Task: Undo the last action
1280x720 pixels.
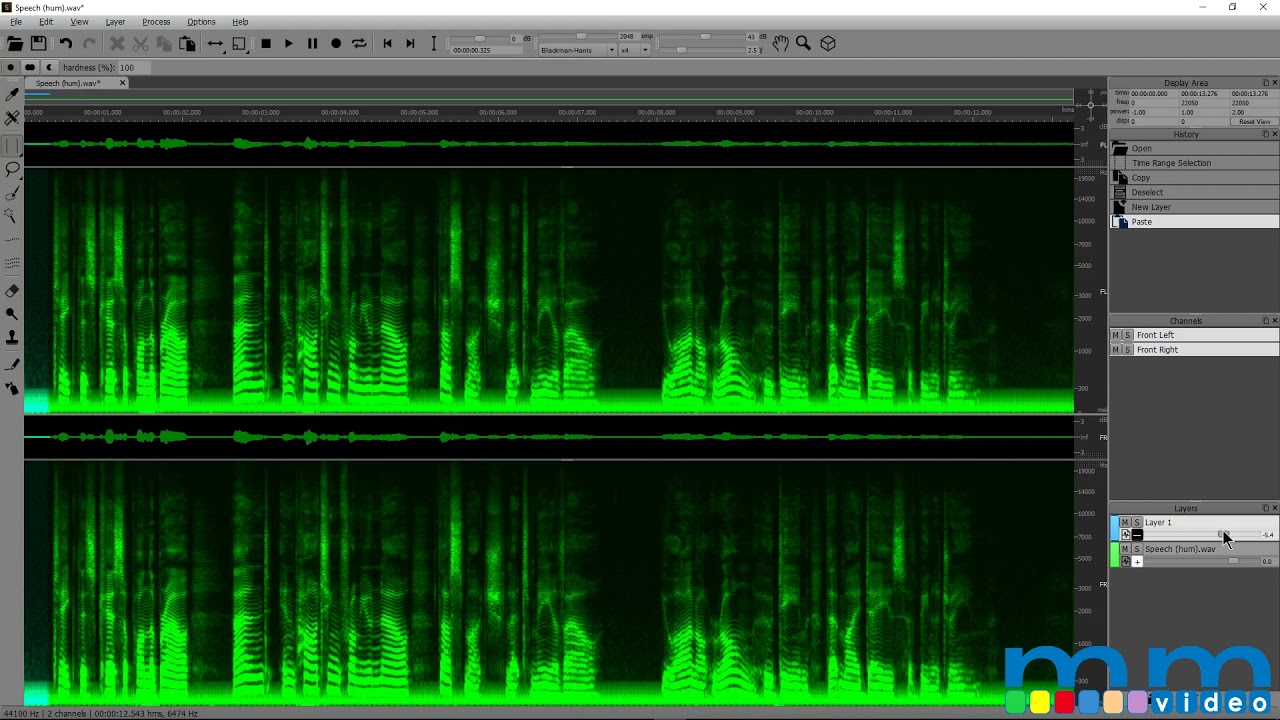Action: pos(65,43)
